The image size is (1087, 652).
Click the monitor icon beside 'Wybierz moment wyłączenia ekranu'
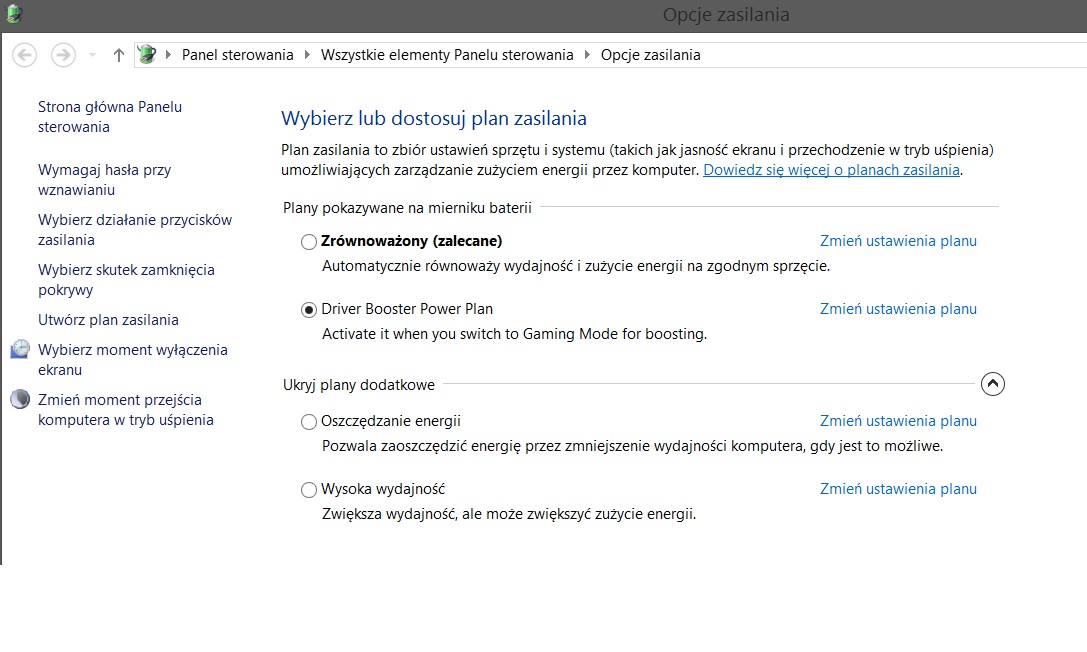[20, 350]
